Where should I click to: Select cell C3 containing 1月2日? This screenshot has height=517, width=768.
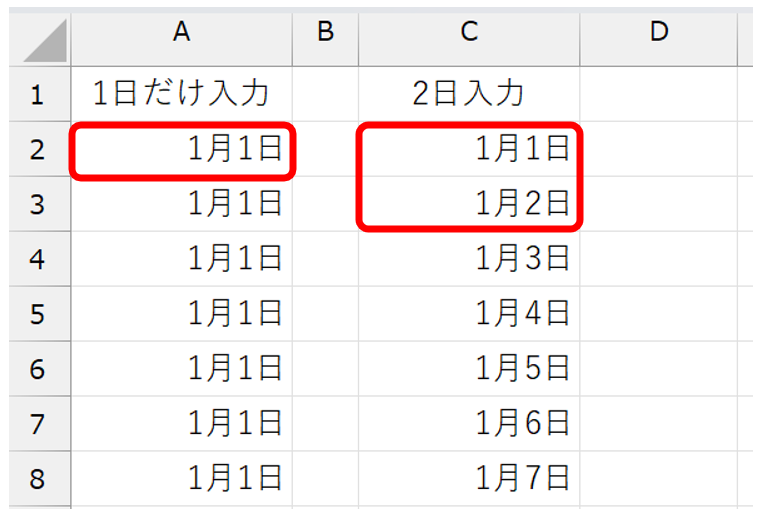(469, 205)
